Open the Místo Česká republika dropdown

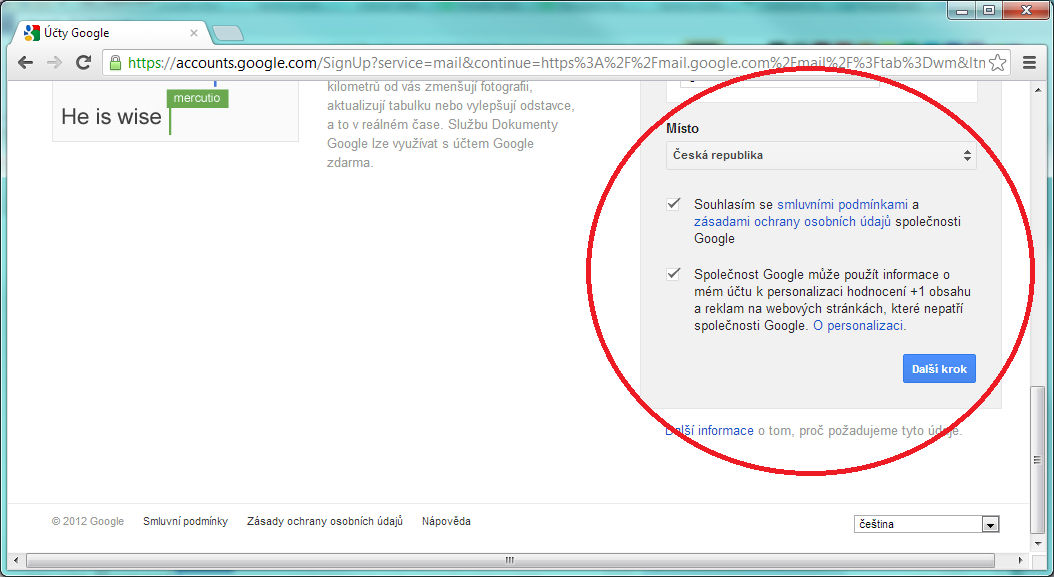[821, 155]
